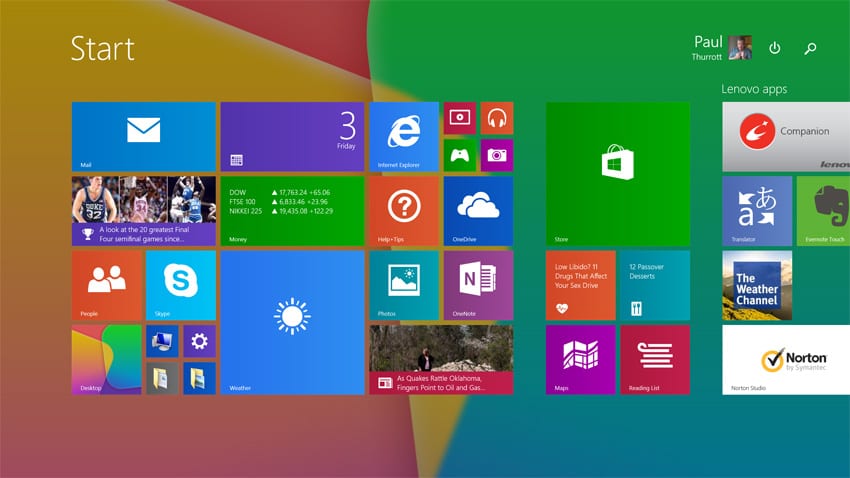Viewport: 850px width, 478px height.
Task: Open the Paul Thurrott user account menu
Action: click(722, 48)
